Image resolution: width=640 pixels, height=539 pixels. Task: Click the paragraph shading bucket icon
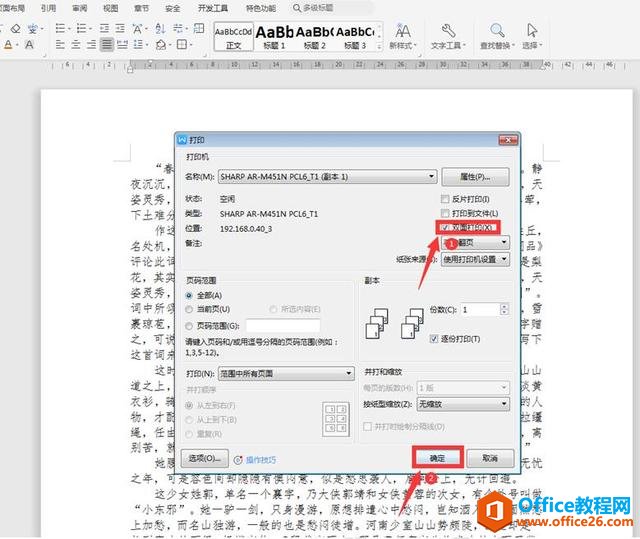pyautogui.click(x=161, y=44)
